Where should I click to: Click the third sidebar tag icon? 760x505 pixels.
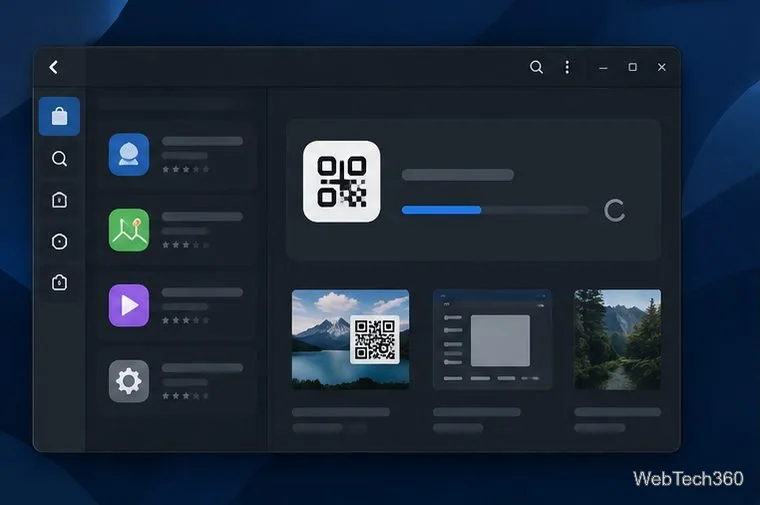coord(59,200)
